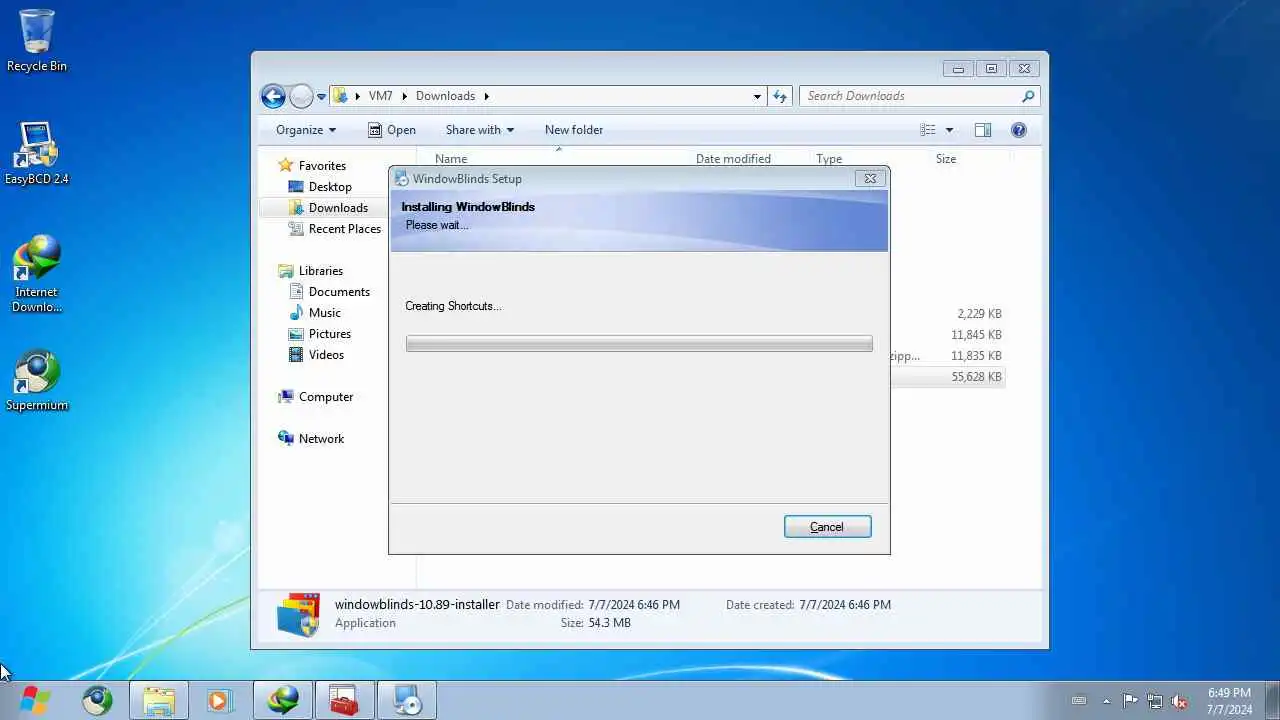This screenshot has width=1280, height=720.
Task: Select the VM7 breadcrumb in address bar
Action: click(380, 96)
